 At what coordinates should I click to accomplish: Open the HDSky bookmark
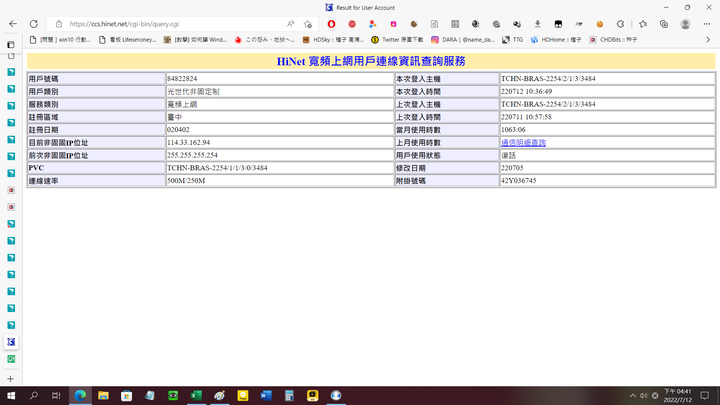coord(333,40)
